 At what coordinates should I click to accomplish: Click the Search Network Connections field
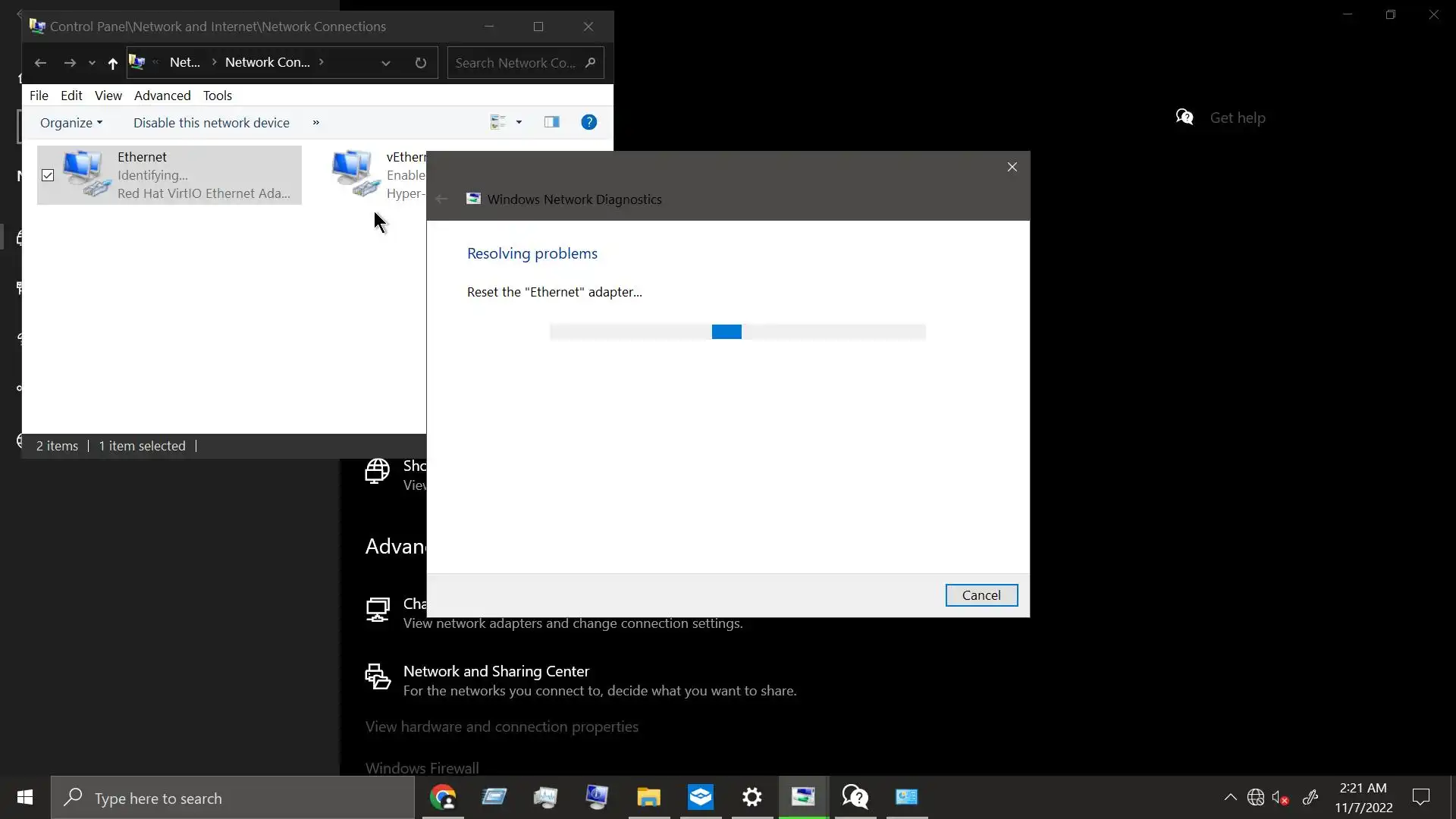click(515, 63)
